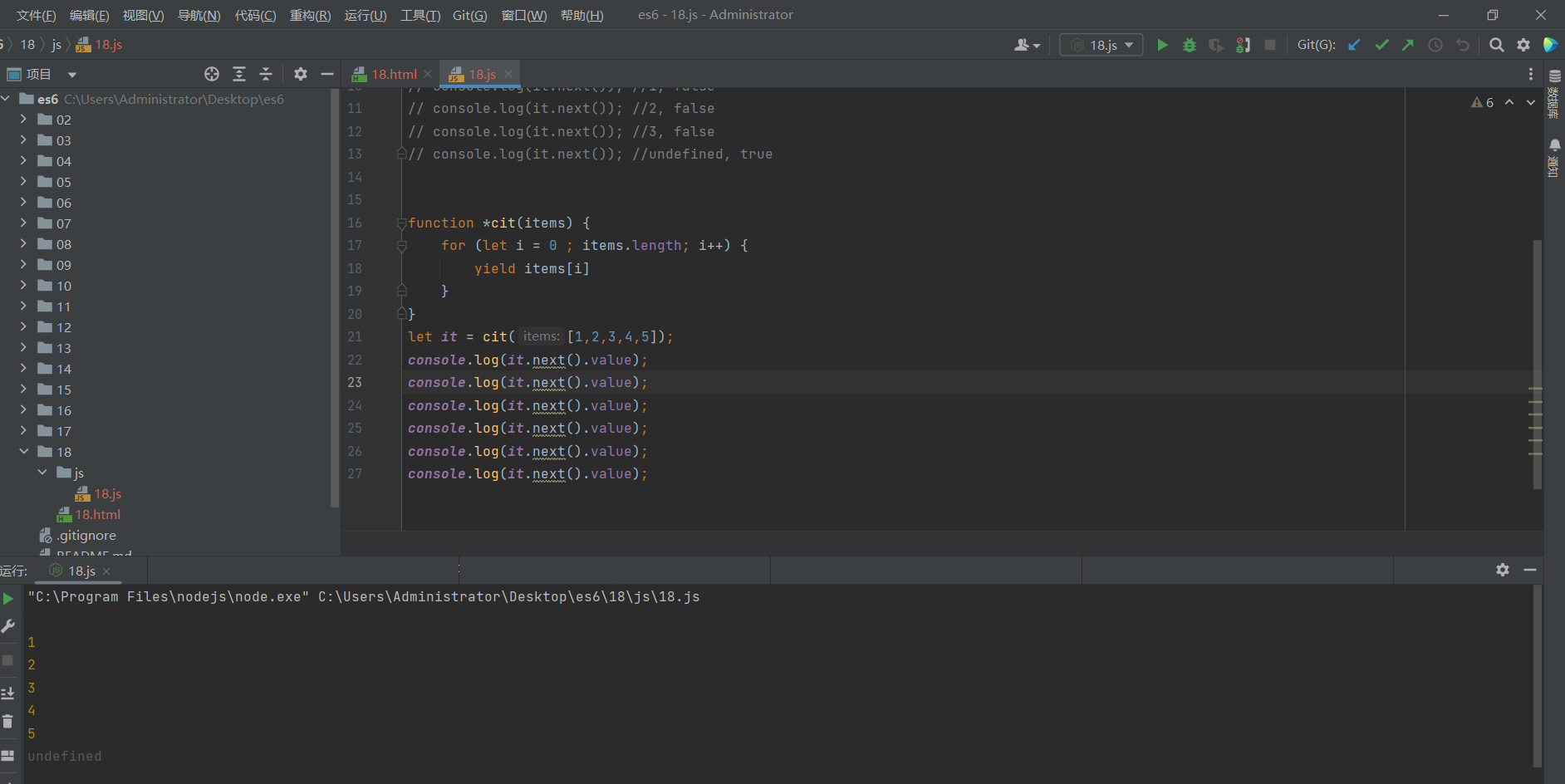
Task: Go to next highlighted problem arrow
Action: 1531,102
